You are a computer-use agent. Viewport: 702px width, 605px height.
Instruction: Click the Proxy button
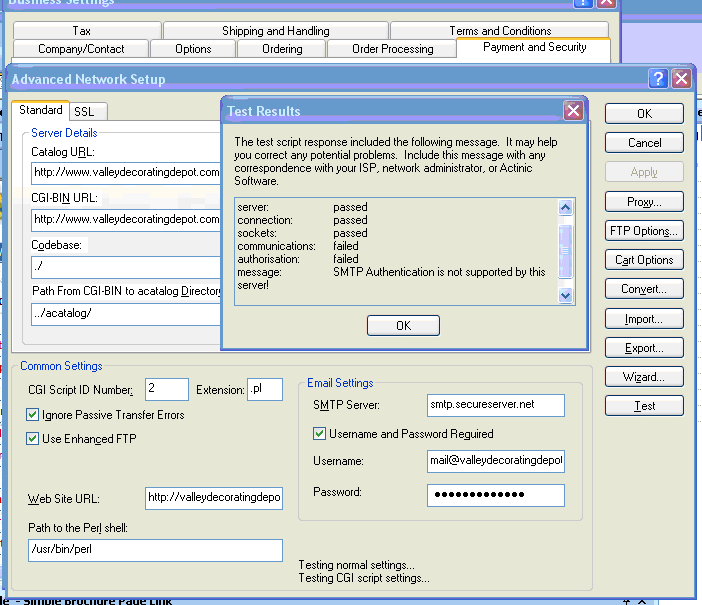pos(644,202)
